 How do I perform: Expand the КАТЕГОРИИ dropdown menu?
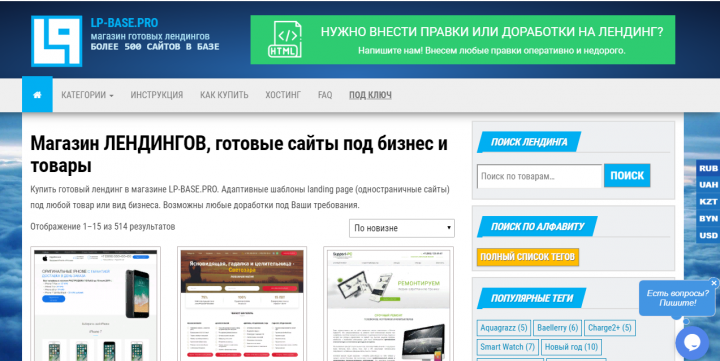coord(87,95)
